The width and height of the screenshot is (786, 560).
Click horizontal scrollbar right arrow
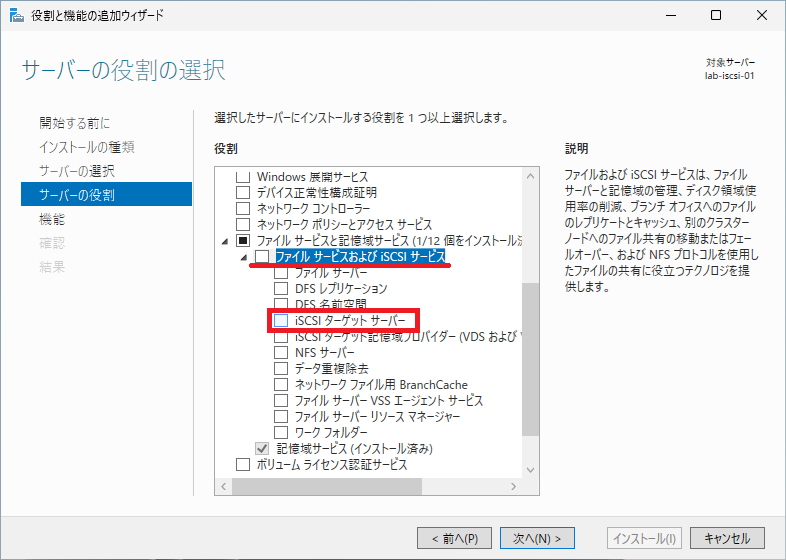tap(513, 486)
